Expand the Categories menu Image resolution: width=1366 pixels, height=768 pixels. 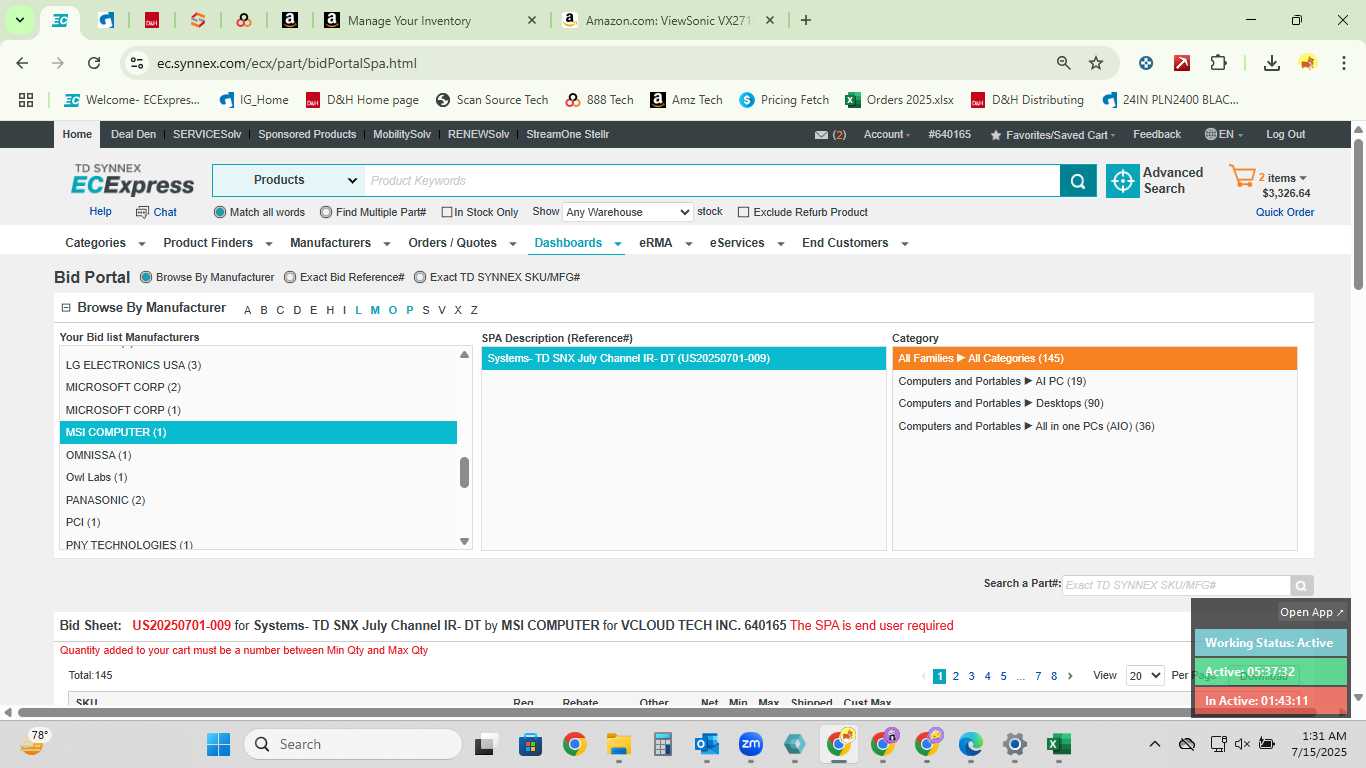pyautogui.click(x=105, y=243)
